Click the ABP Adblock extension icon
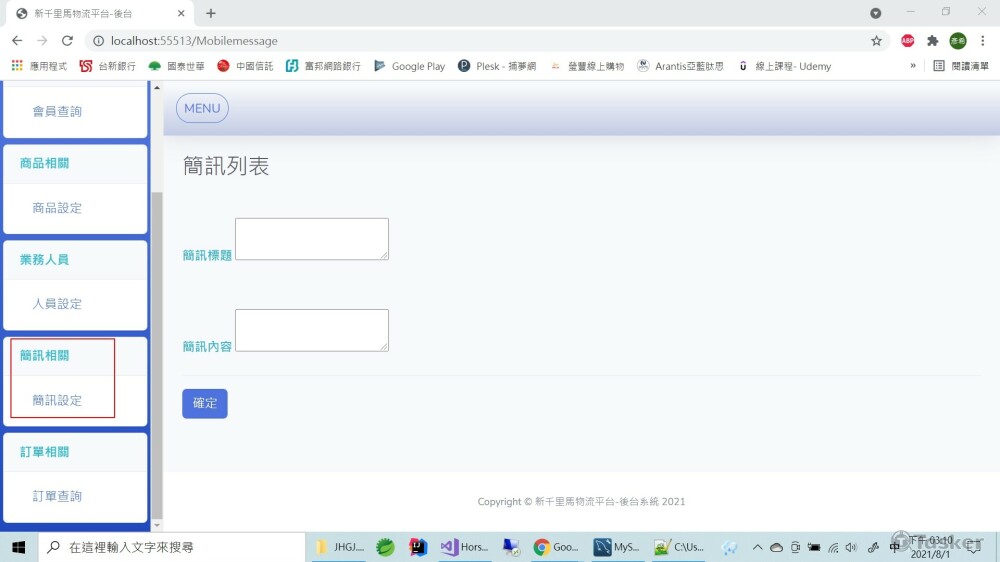Viewport: 1000px width, 562px height. click(908, 41)
